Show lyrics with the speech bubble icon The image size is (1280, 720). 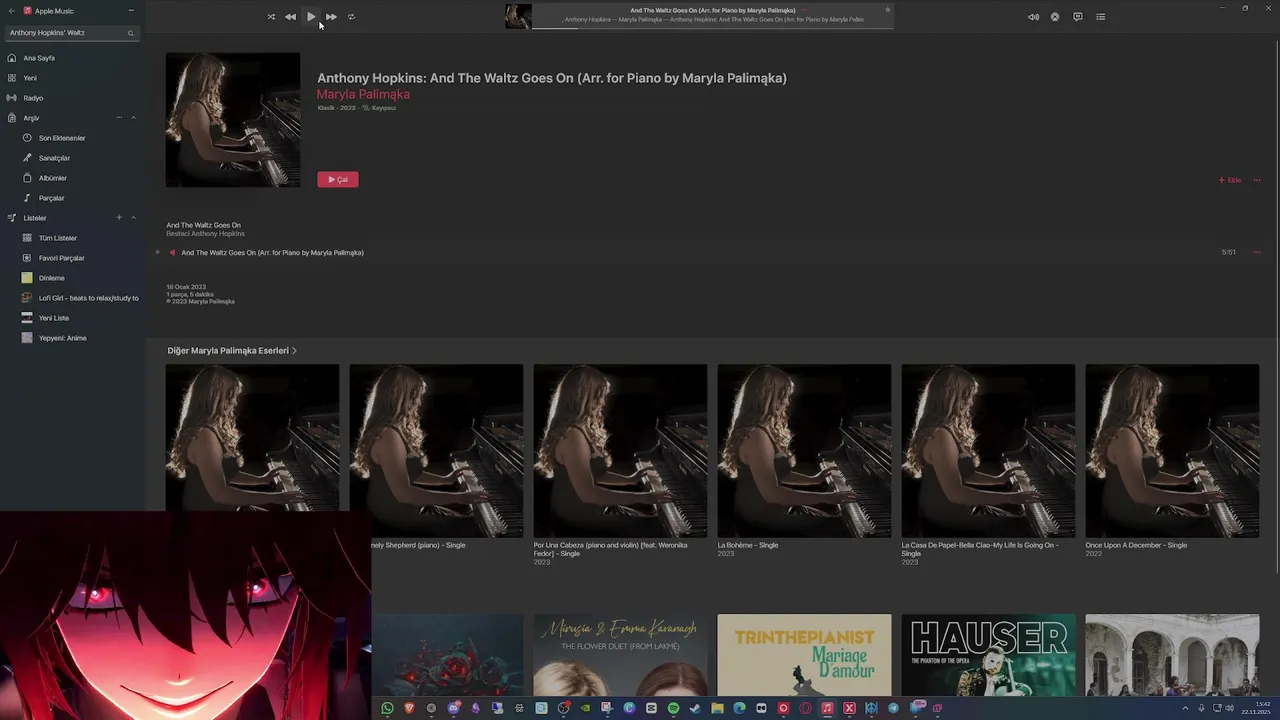coord(1078,17)
